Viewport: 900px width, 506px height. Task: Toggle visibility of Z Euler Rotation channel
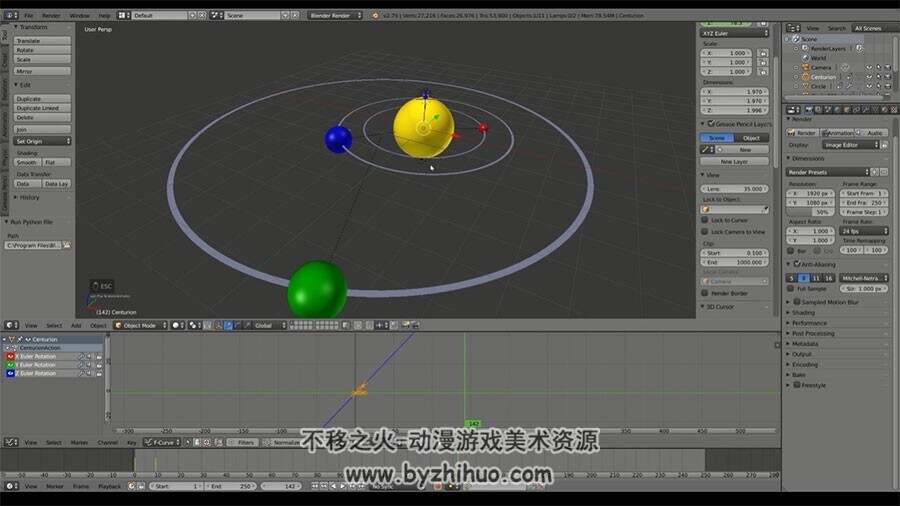pos(10,373)
